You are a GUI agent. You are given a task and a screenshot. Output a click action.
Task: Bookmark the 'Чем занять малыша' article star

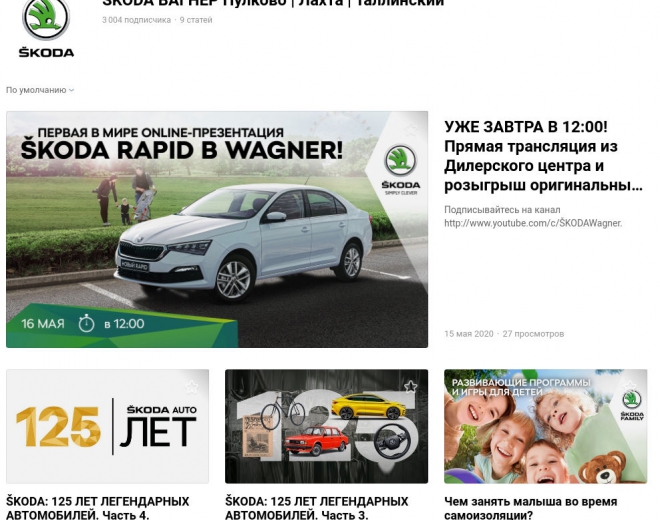point(630,387)
